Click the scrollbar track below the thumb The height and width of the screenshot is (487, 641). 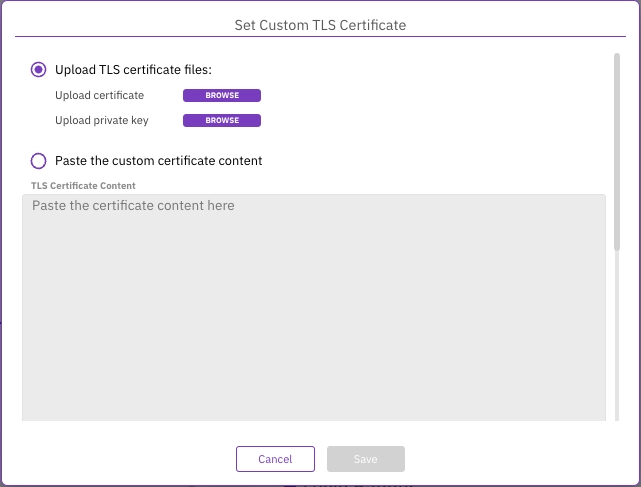[617, 340]
